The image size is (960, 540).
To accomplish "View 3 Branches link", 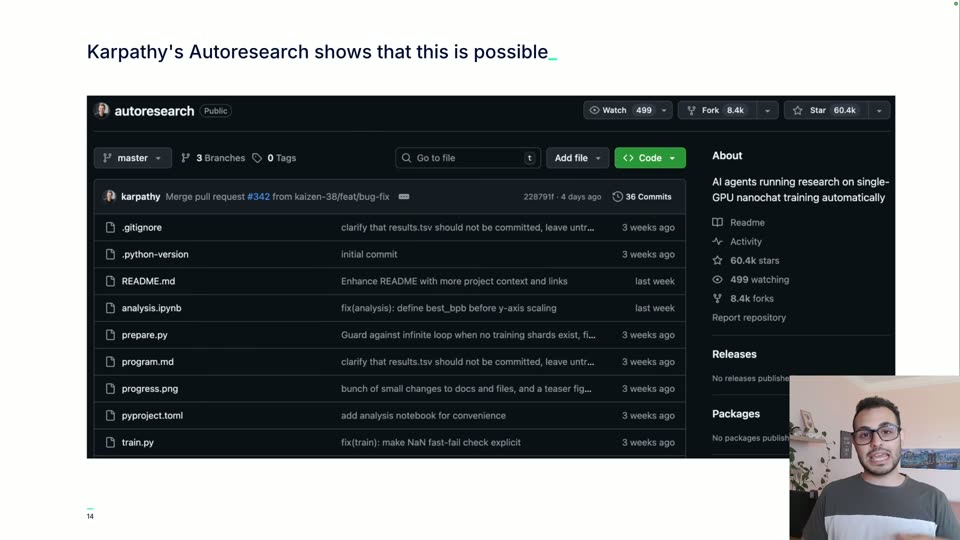I will (x=220, y=158).
